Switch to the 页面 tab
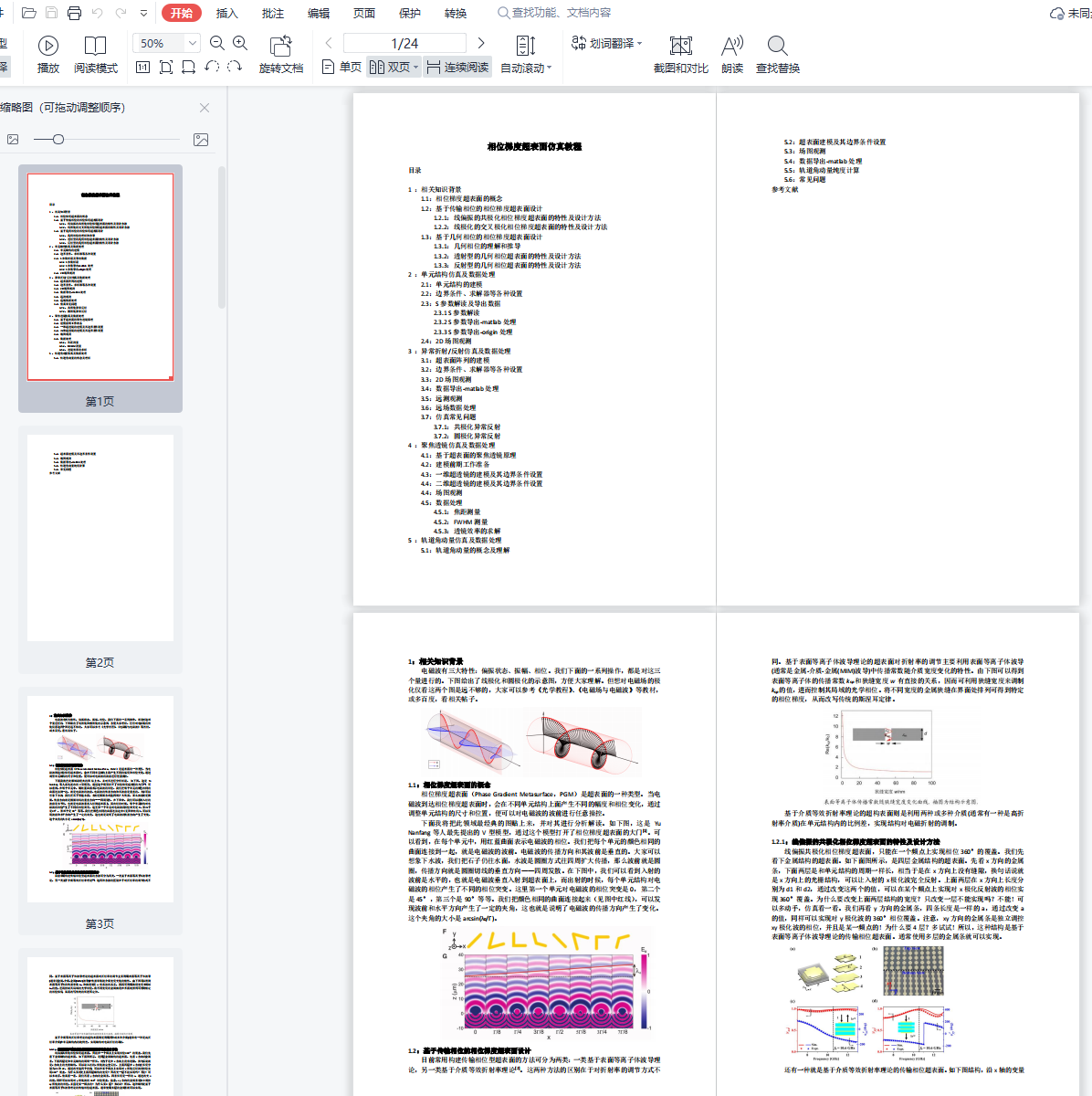The height and width of the screenshot is (1096, 1092). (363, 13)
